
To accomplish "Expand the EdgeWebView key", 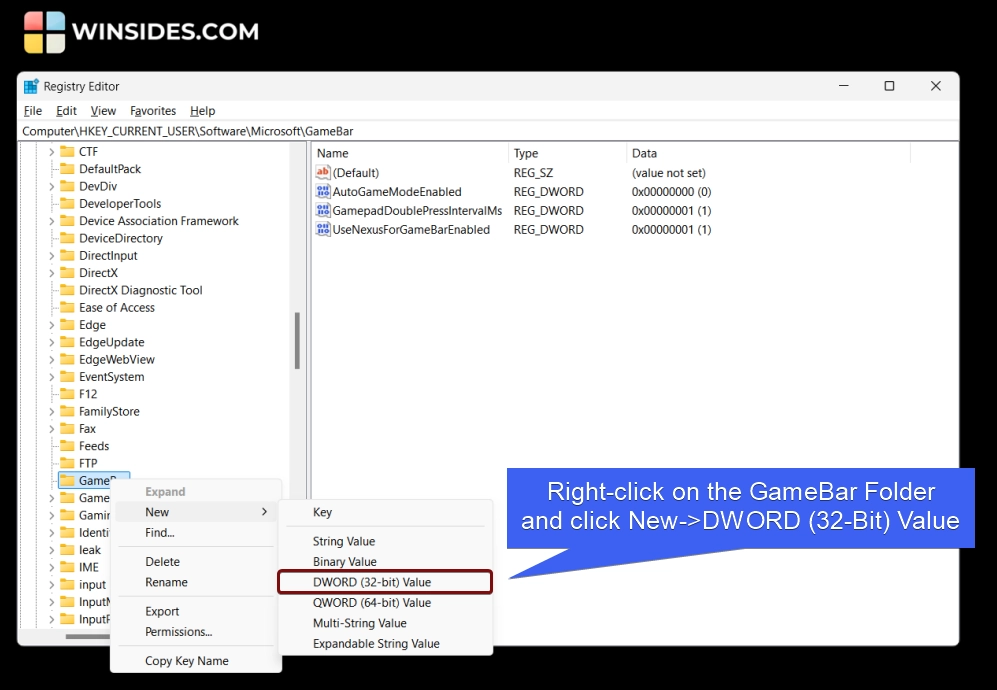I will (52, 359).
